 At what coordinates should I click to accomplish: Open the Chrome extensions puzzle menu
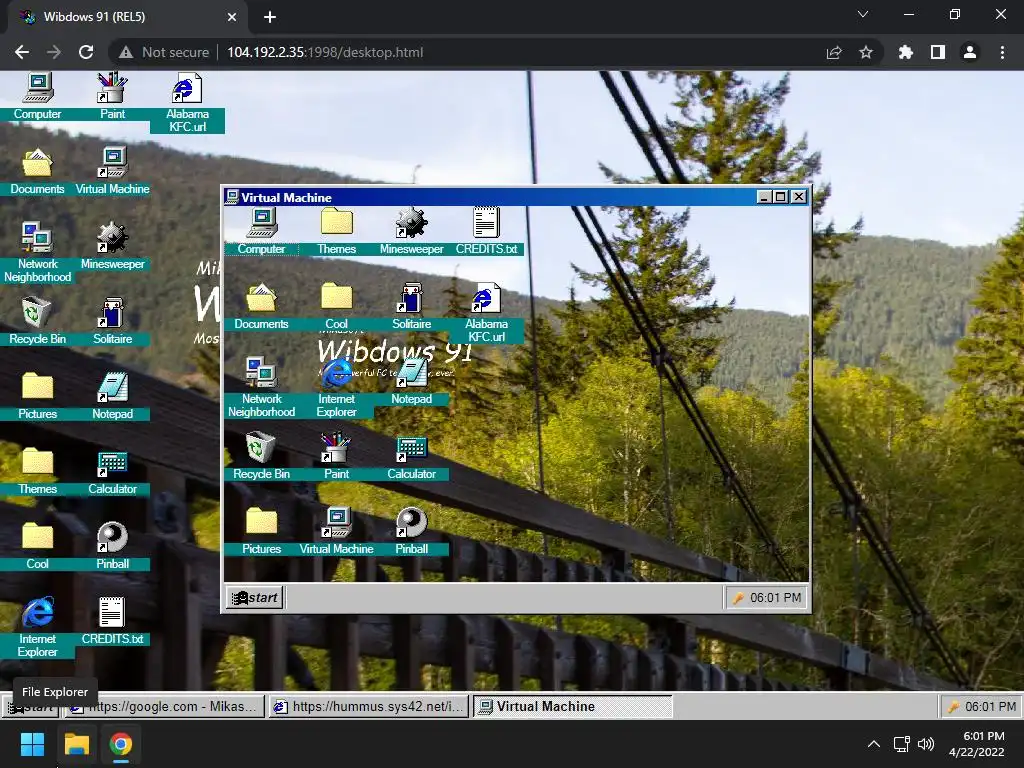point(906,52)
